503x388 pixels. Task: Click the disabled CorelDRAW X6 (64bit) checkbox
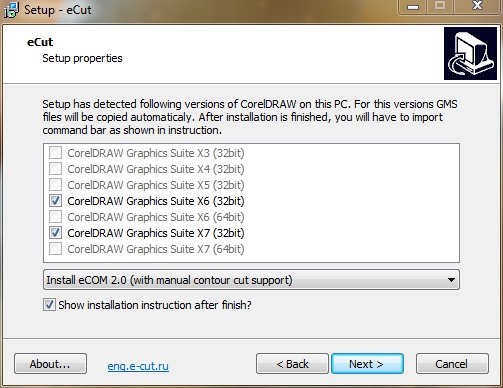tap(55, 217)
